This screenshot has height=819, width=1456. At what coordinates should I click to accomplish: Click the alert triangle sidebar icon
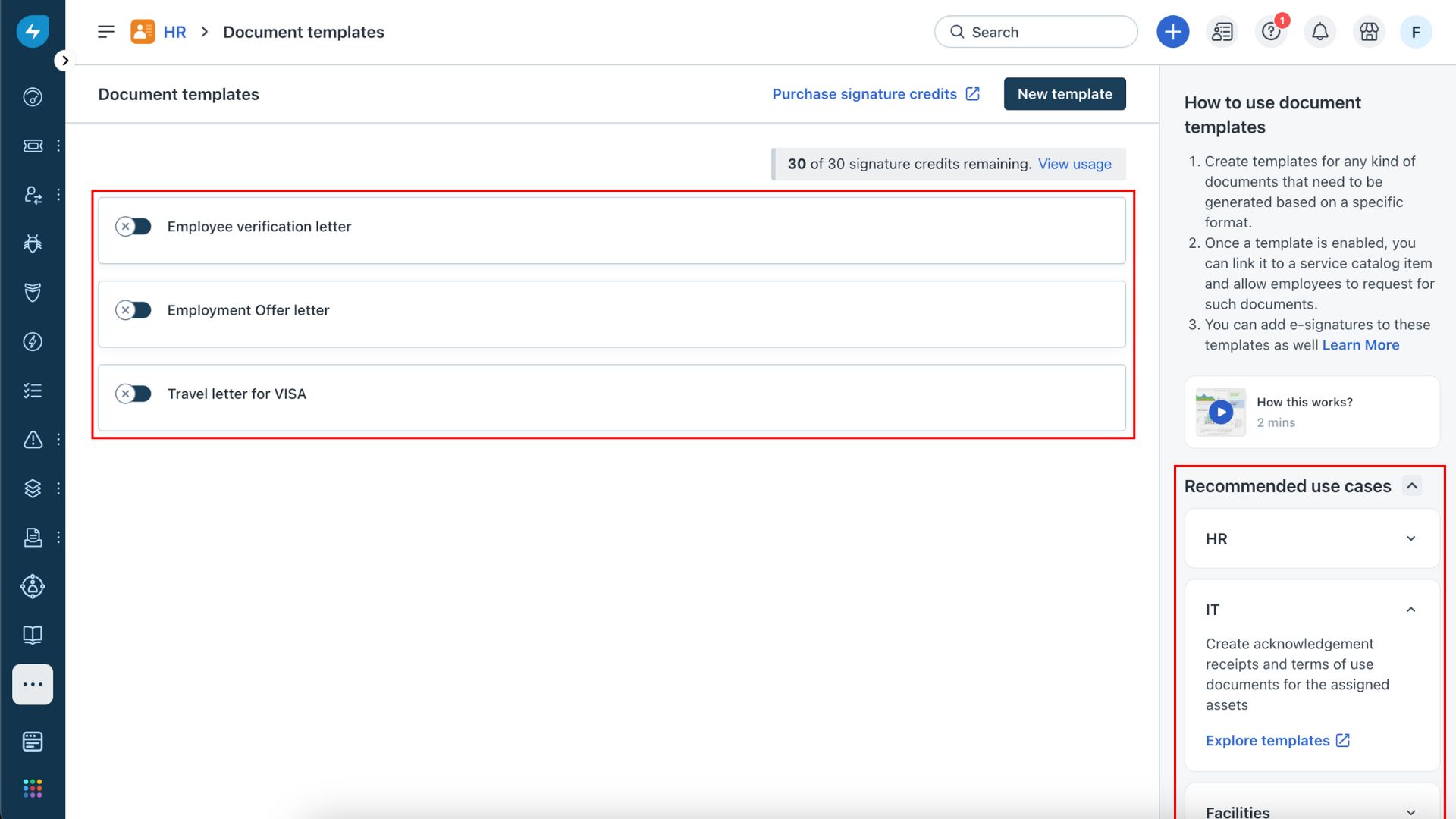(33, 440)
